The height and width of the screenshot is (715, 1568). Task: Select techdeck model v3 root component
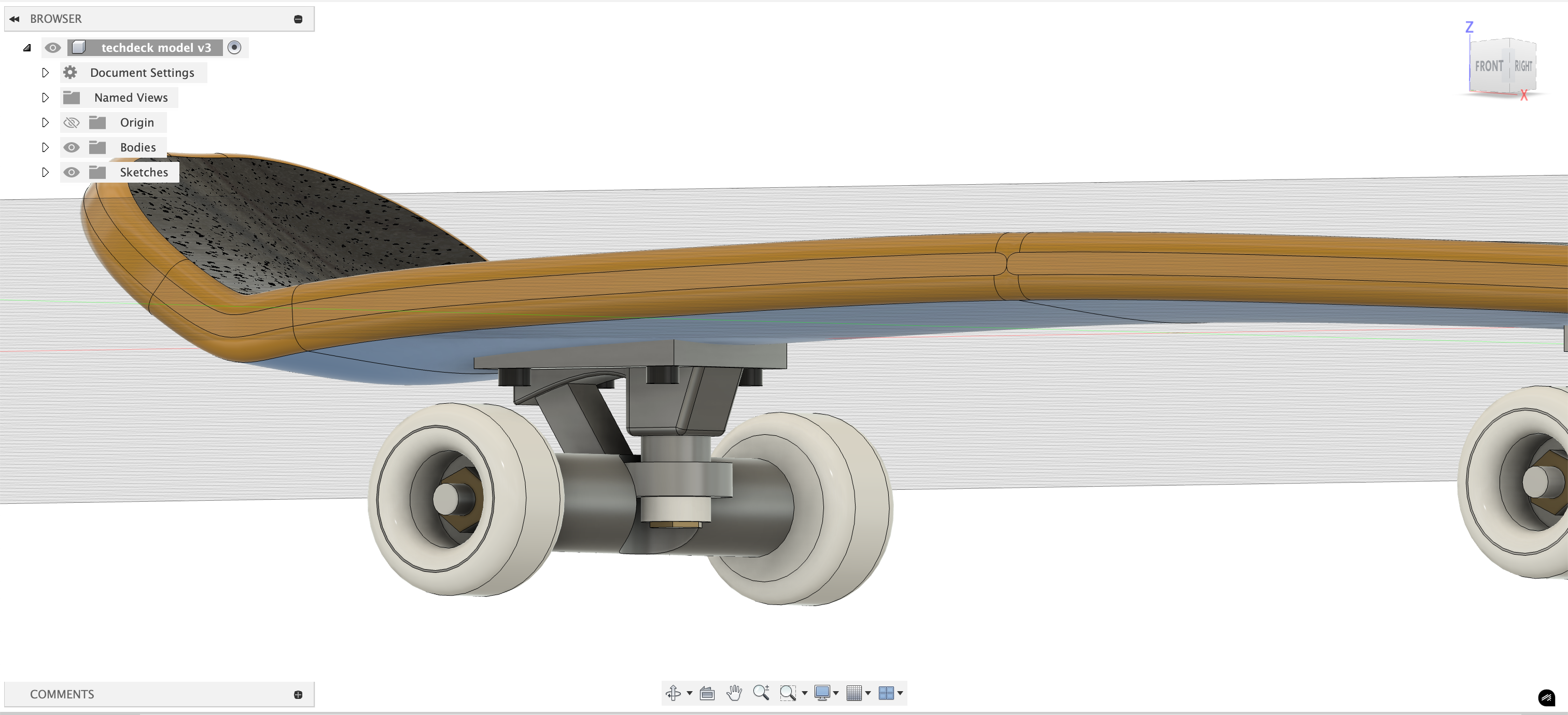click(156, 48)
